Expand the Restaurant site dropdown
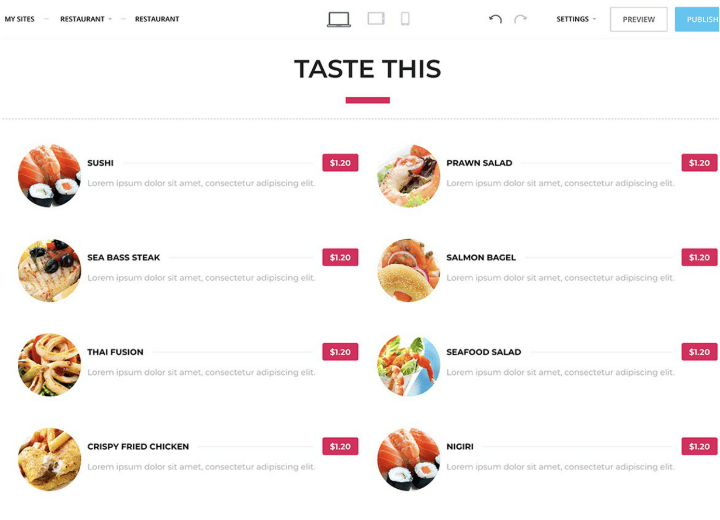 (x=86, y=19)
